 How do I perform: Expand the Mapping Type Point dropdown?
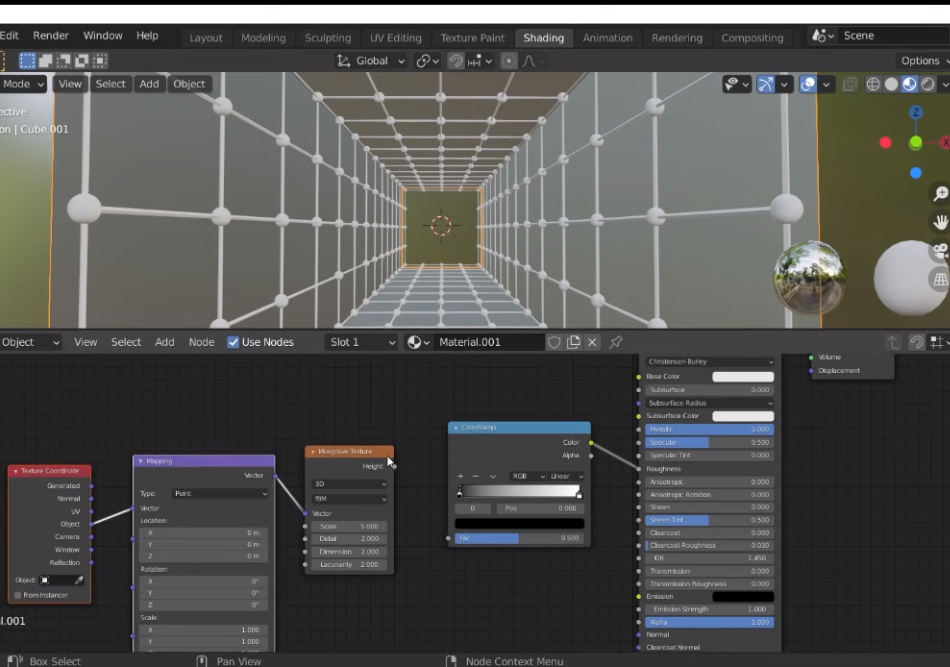click(221, 494)
